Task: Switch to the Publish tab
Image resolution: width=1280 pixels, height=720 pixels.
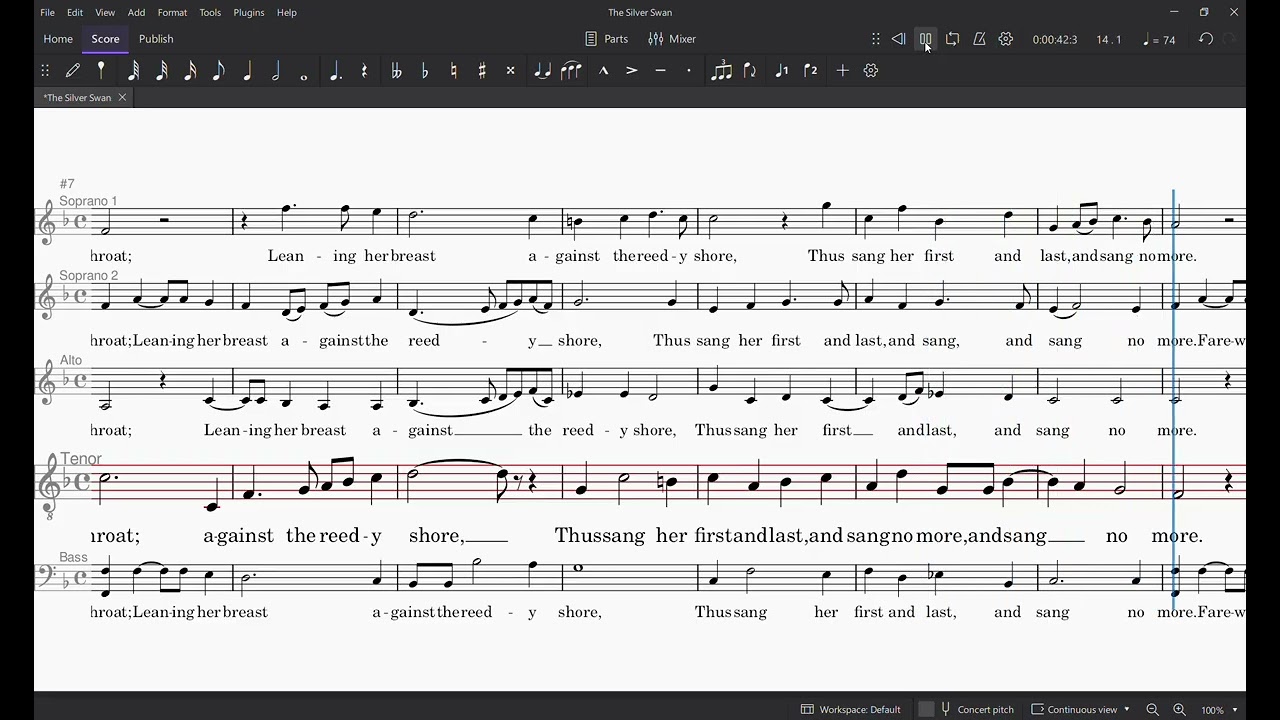Action: 156,39
